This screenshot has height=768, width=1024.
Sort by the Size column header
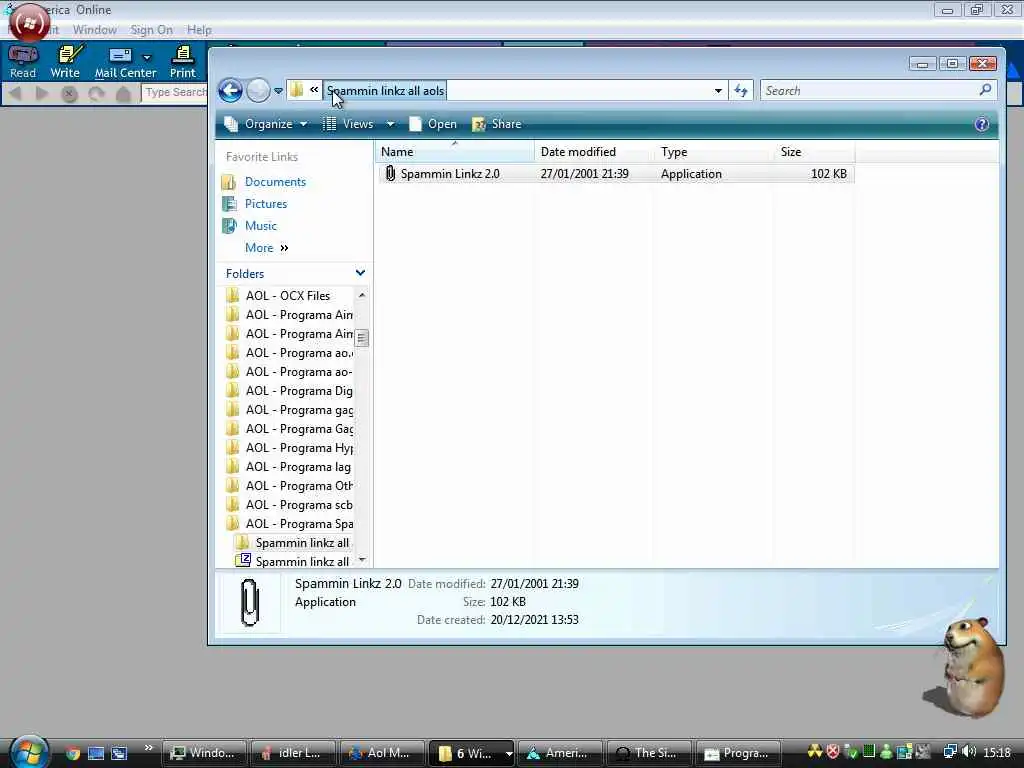point(814,152)
